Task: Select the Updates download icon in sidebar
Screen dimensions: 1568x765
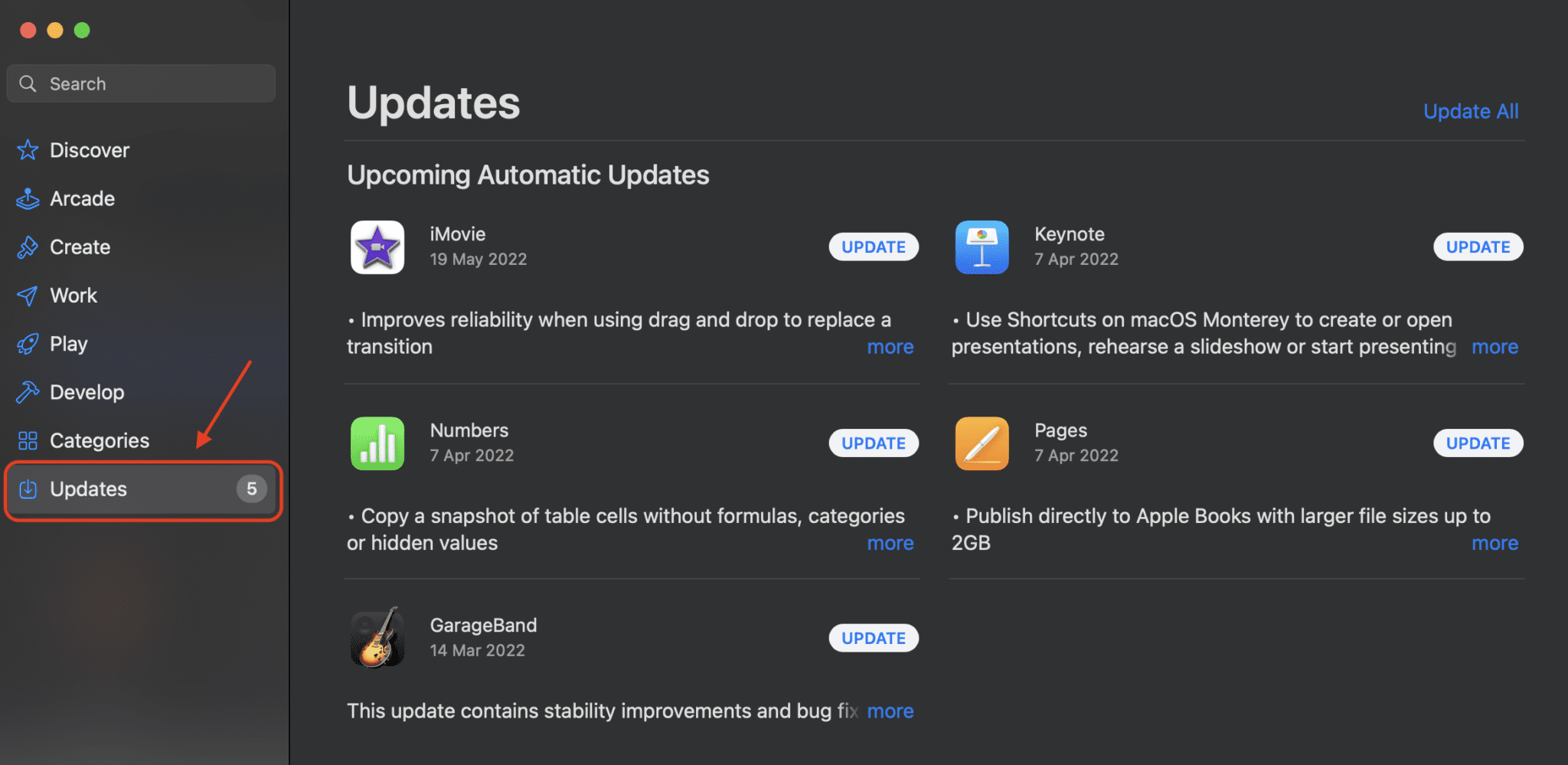Action: point(28,489)
